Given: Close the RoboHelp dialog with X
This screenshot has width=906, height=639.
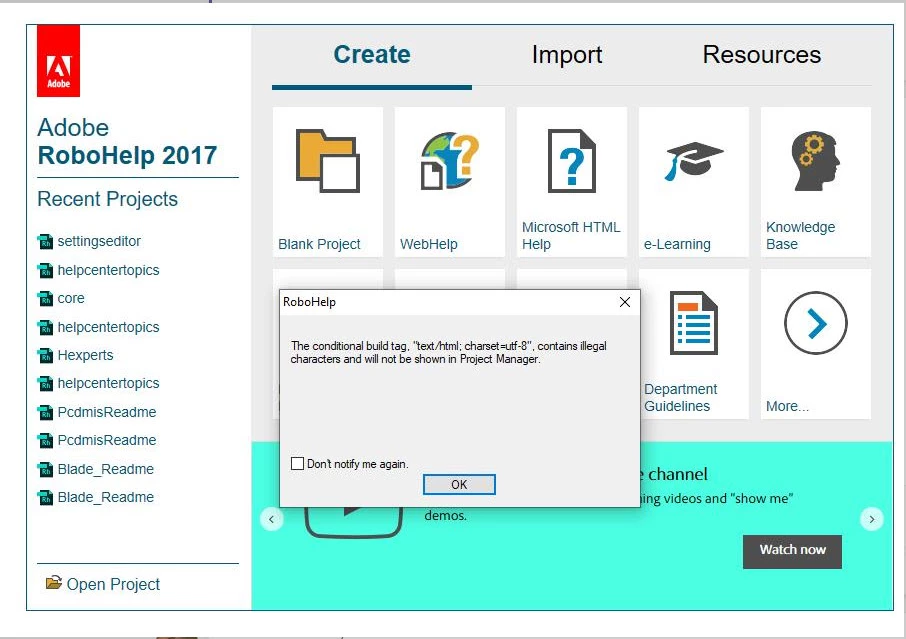Looking at the screenshot, I should click(x=625, y=302).
